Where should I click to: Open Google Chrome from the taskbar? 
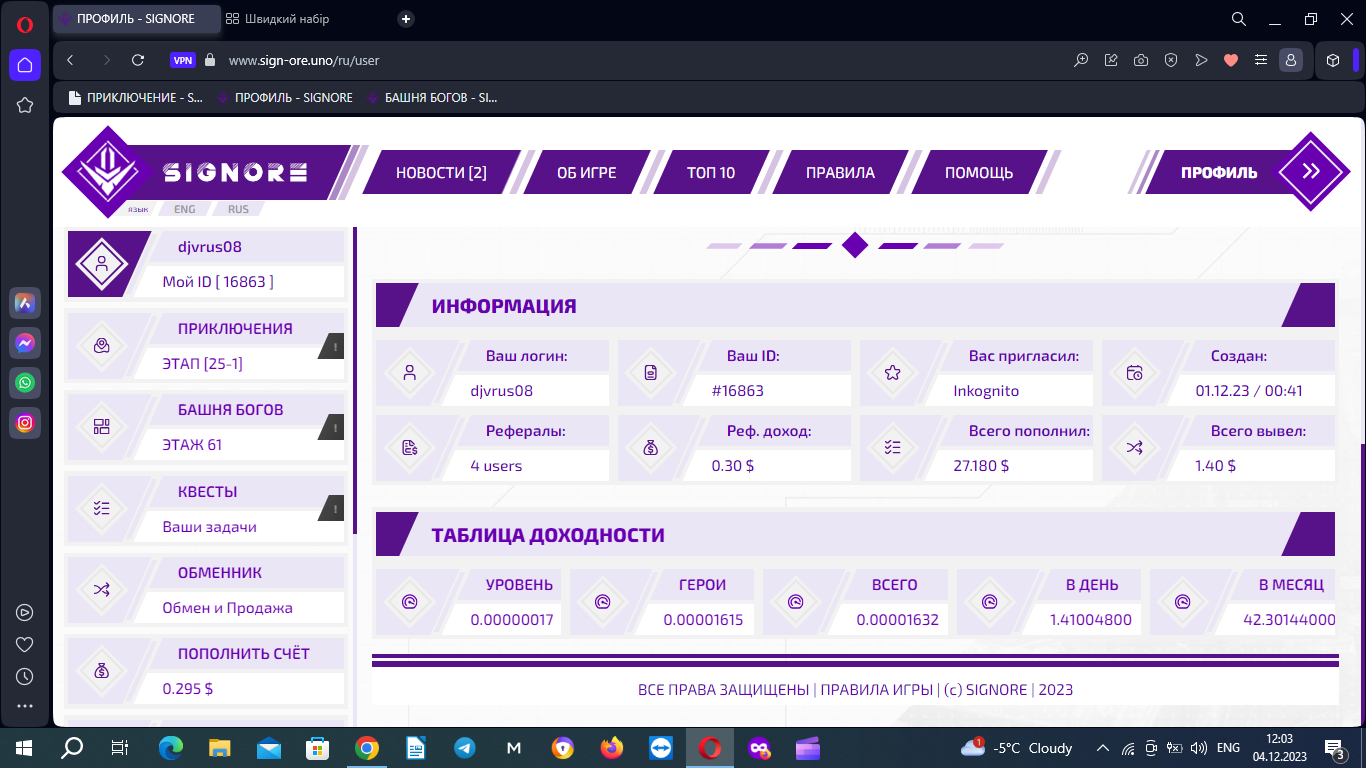[x=367, y=748]
